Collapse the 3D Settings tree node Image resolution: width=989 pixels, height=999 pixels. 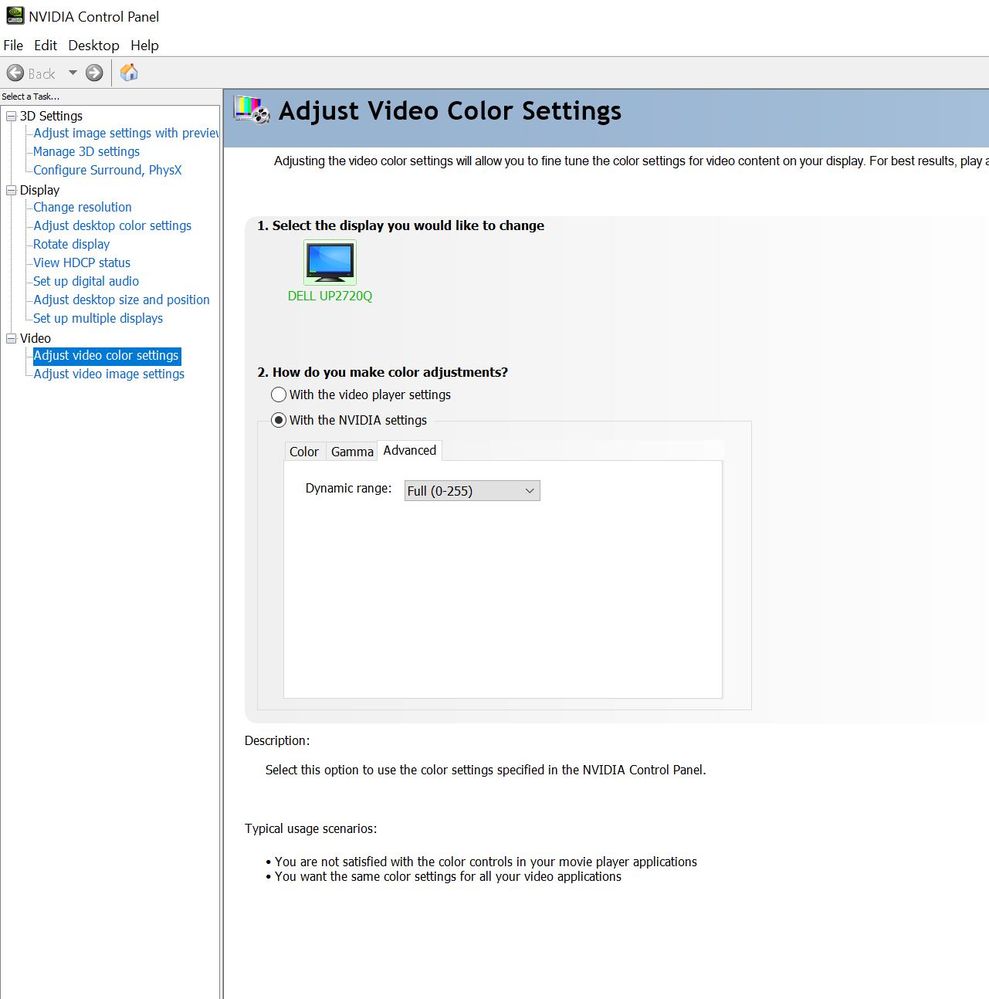11,116
